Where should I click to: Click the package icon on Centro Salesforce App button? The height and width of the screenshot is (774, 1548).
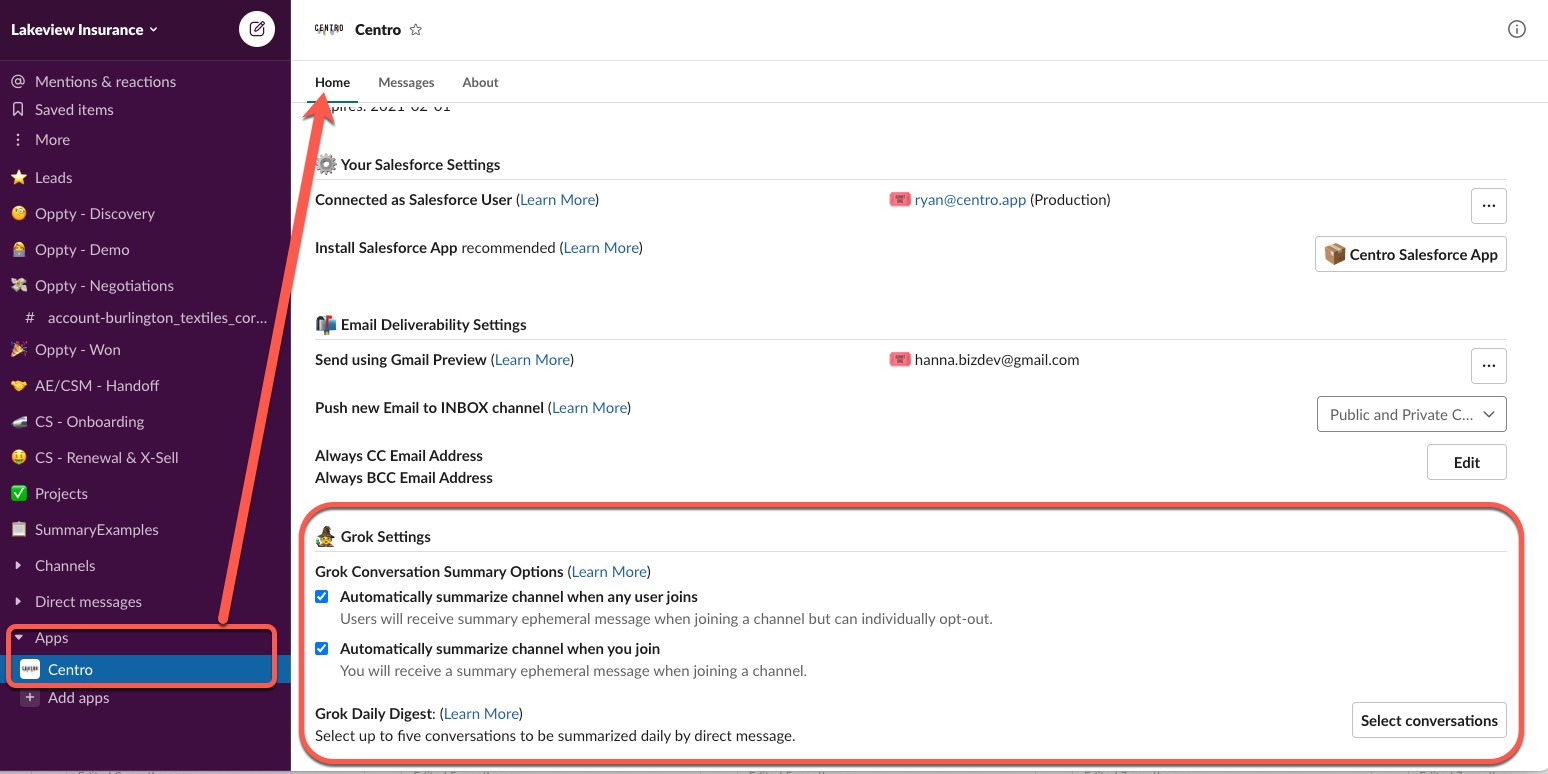(x=1335, y=254)
